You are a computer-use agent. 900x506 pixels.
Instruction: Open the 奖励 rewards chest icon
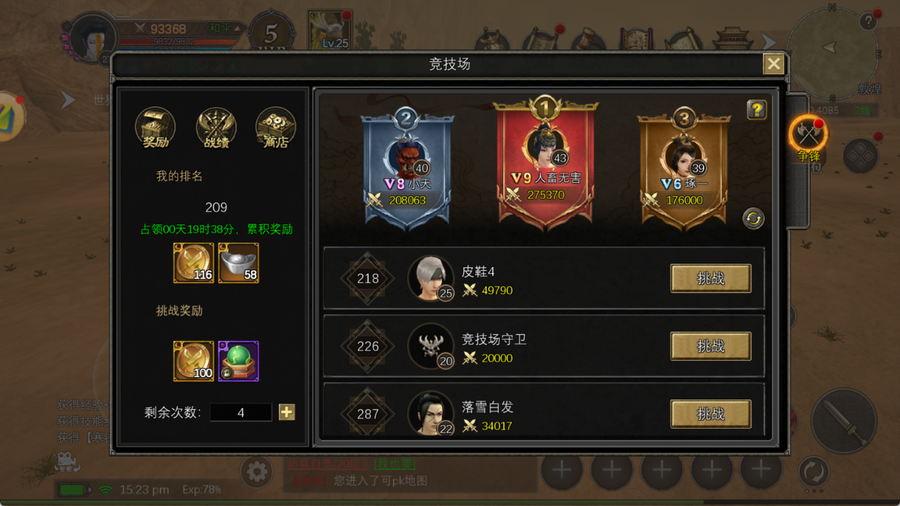pyautogui.click(x=155, y=127)
